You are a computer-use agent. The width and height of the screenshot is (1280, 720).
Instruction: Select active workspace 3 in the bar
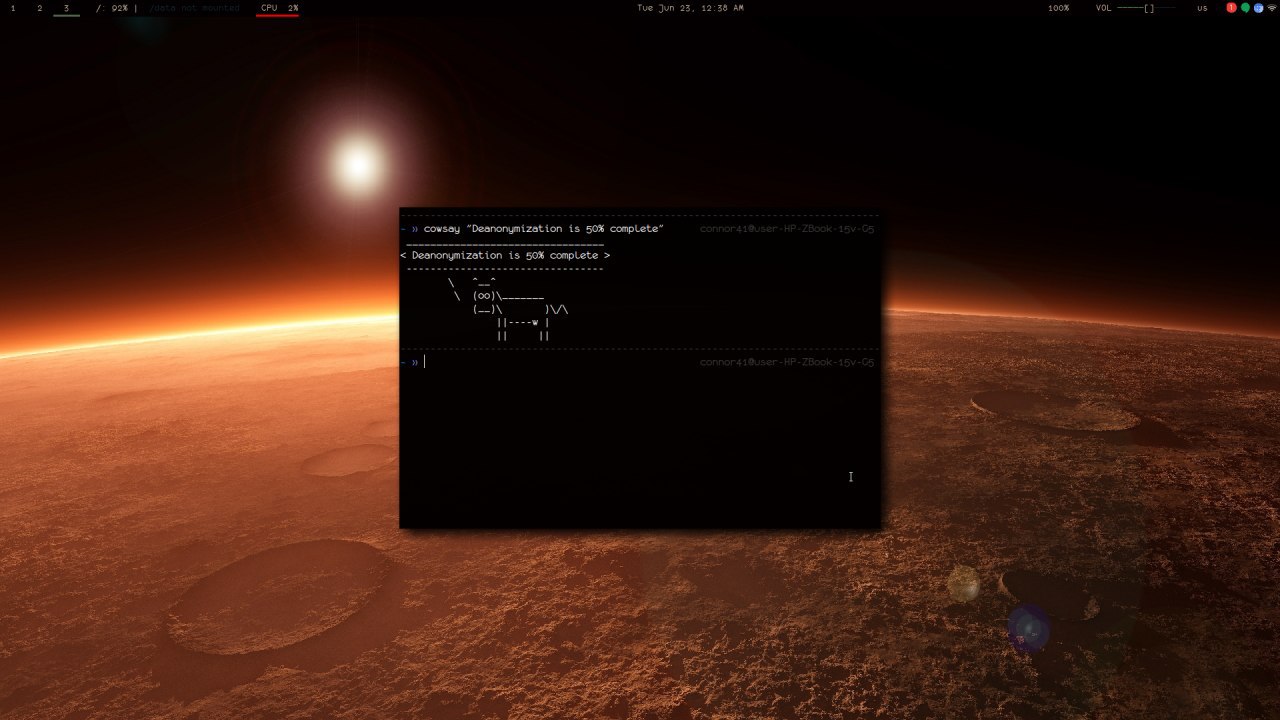(66, 8)
